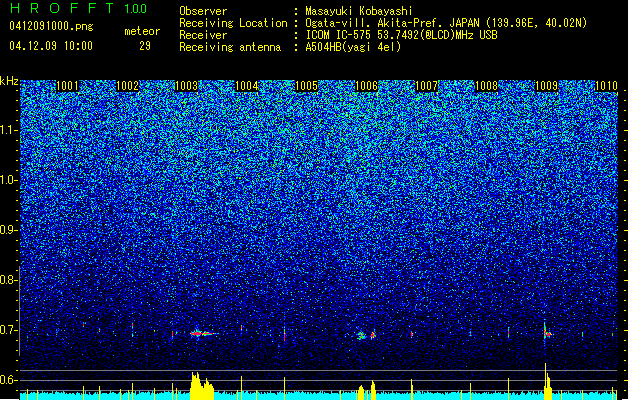The image size is (629, 400).
Task: Click the HROFFT 1.0.0 title text
Action: [78, 8]
